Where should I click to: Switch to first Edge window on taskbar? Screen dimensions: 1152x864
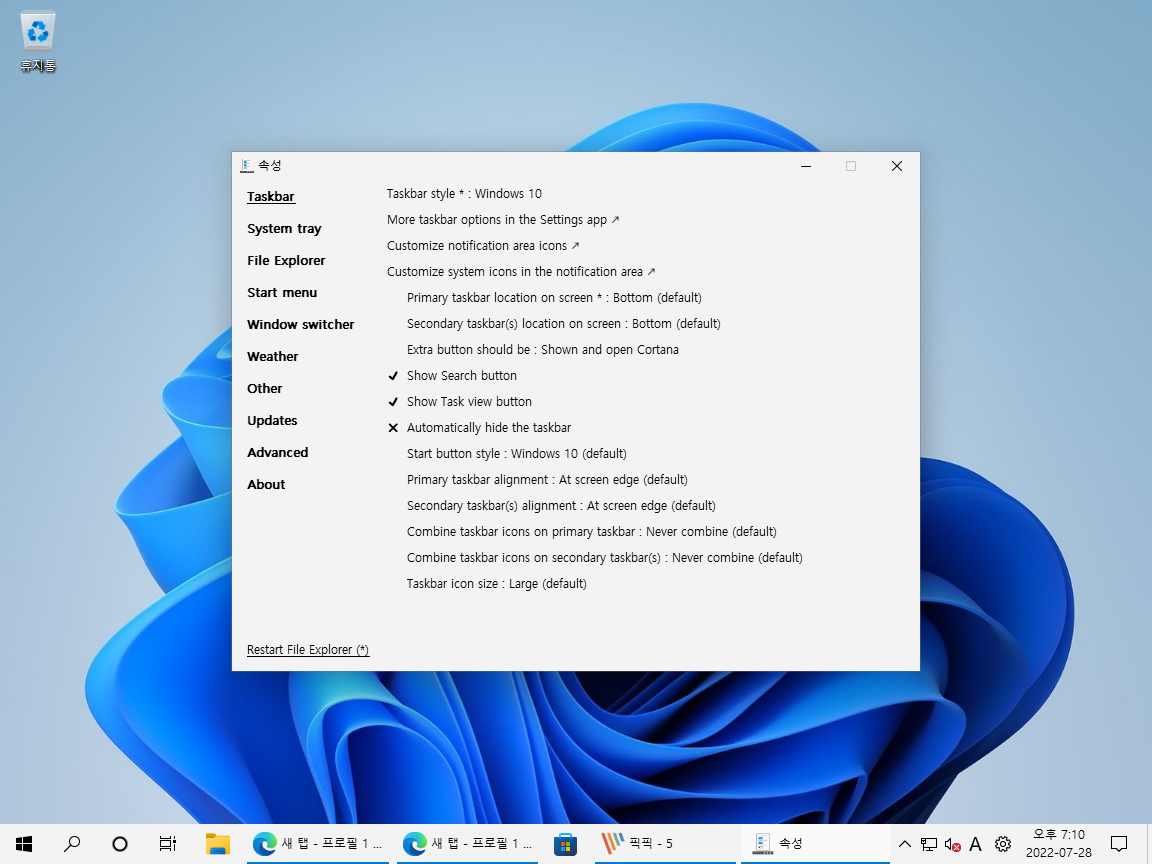click(x=317, y=844)
